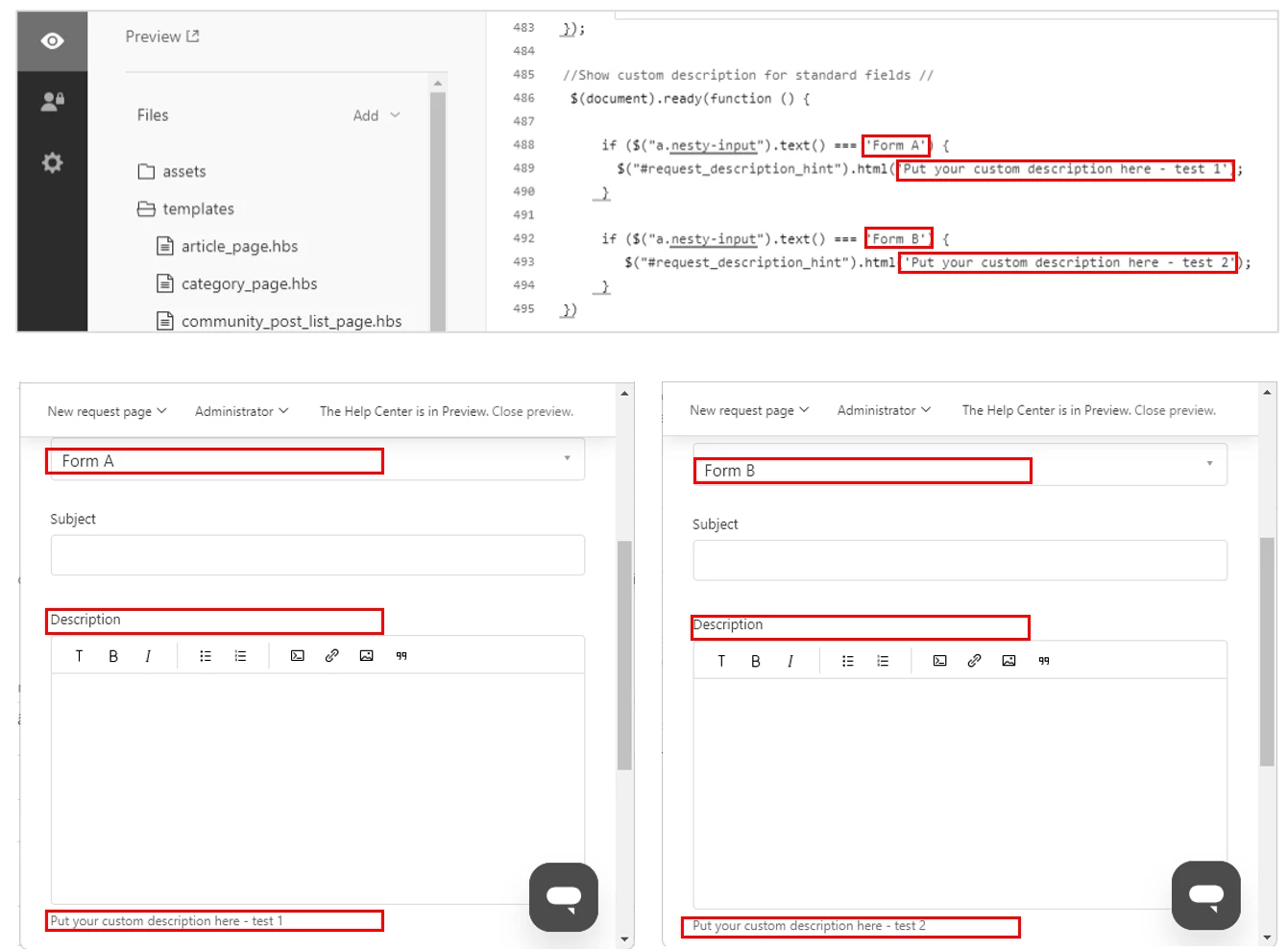
Task: Click right preview scrollbar thumb
Action: [x=1267, y=651]
